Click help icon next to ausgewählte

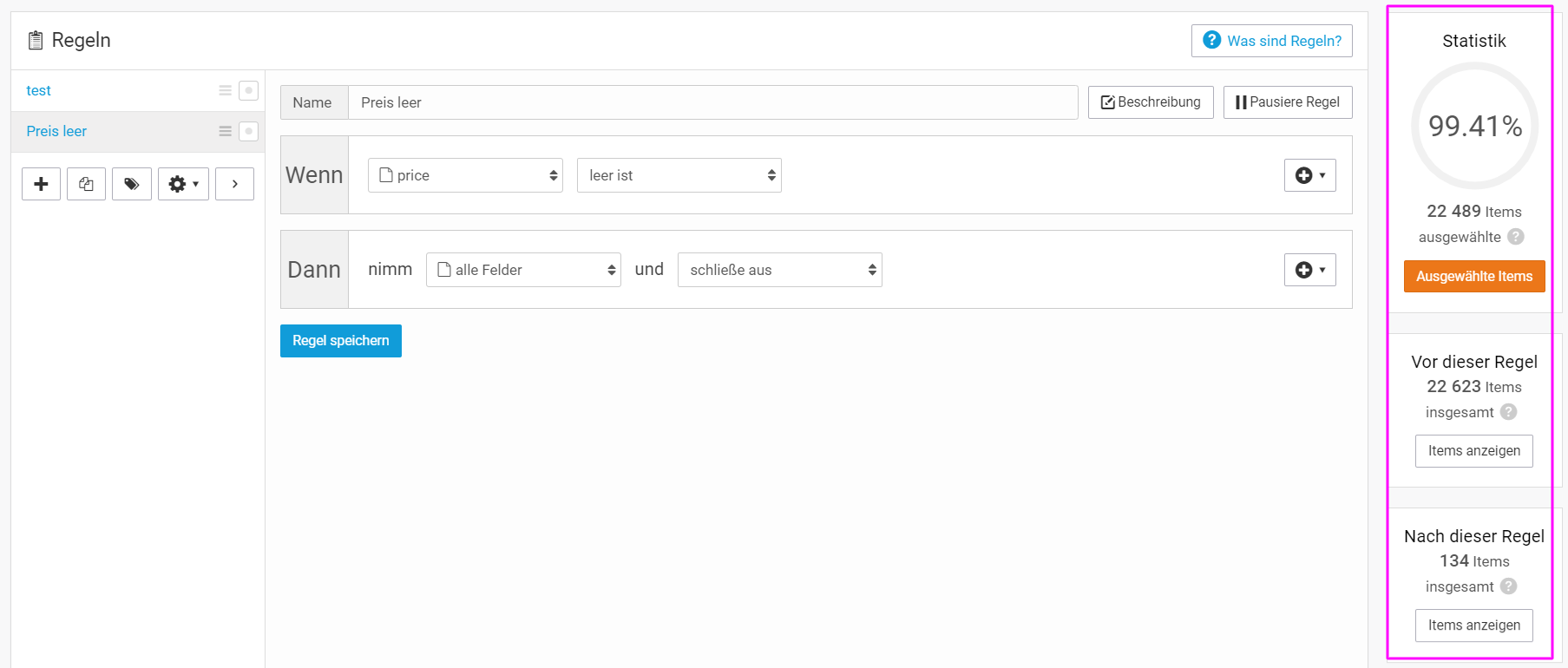click(x=1516, y=237)
